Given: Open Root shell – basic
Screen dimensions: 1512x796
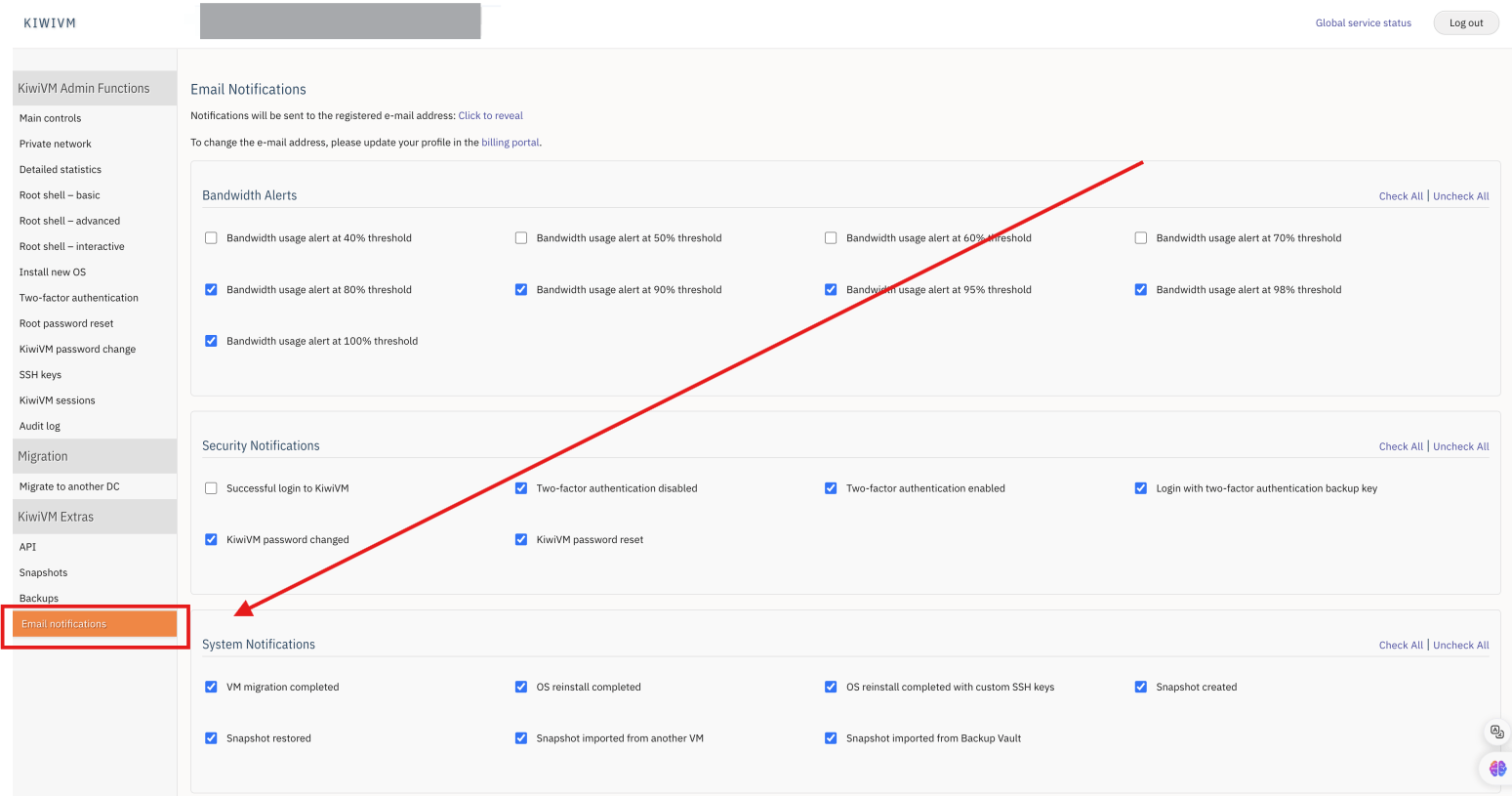Looking at the screenshot, I should tap(60, 195).
